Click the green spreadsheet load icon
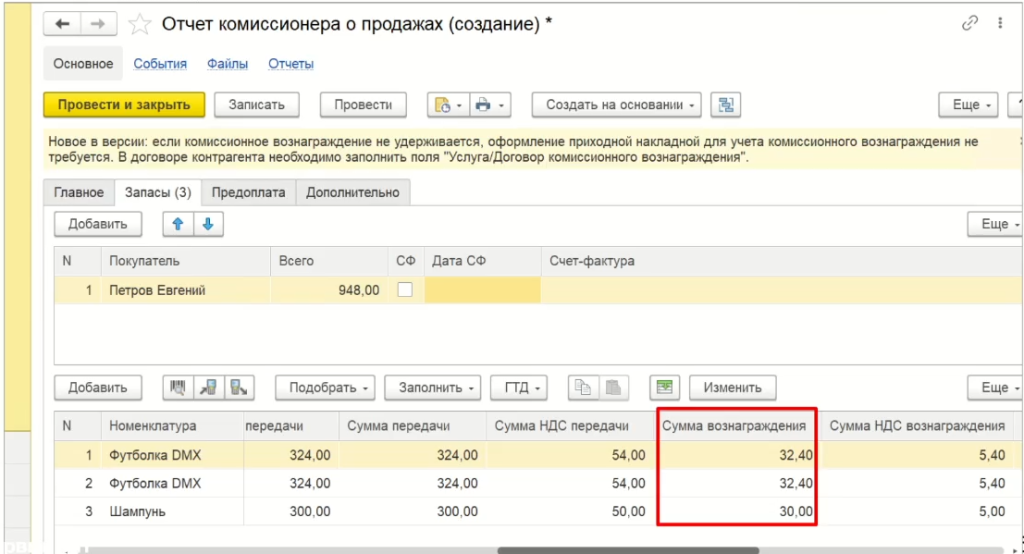The height and width of the screenshot is (554, 1024). (663, 387)
